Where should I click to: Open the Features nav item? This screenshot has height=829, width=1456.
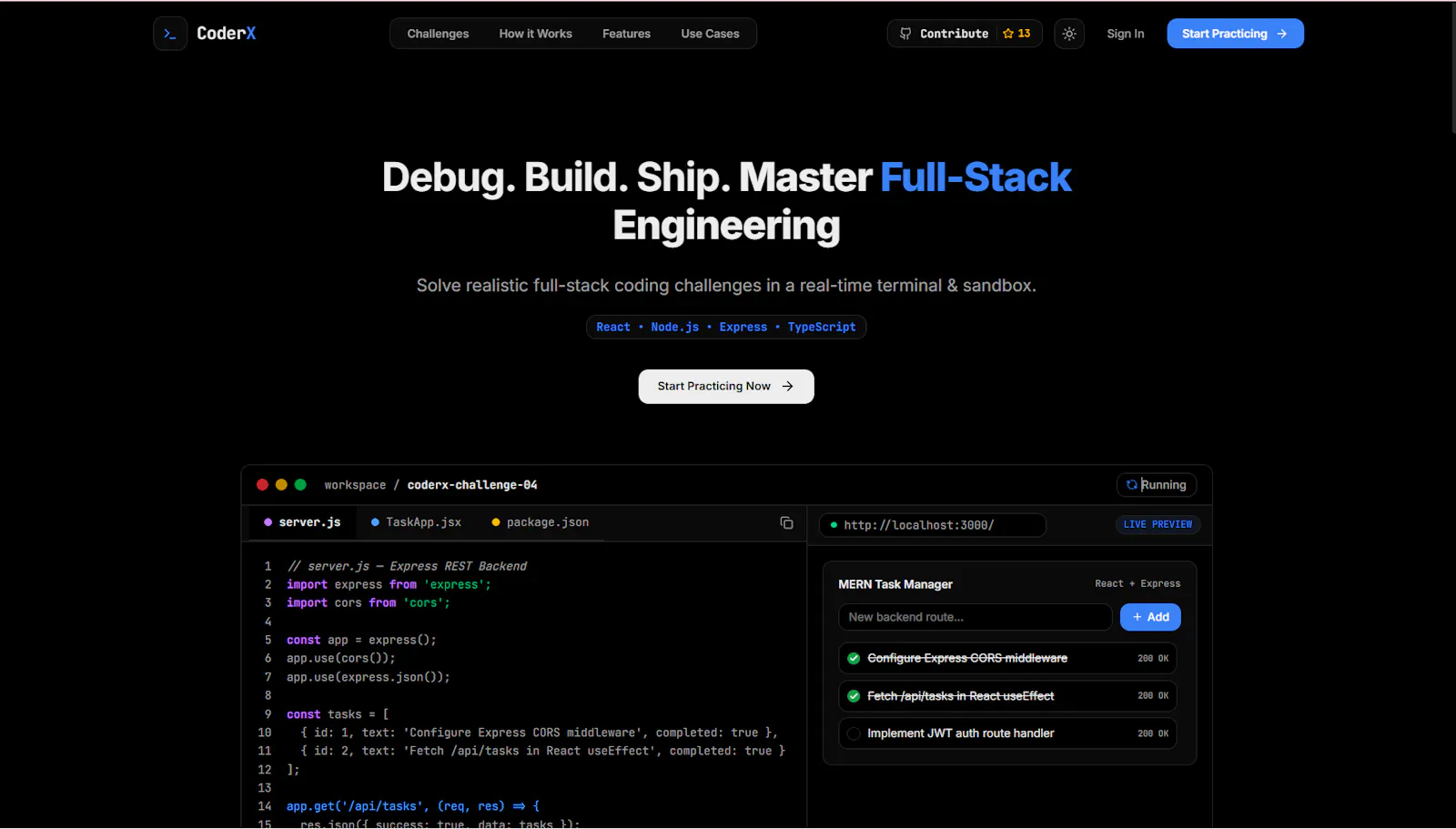[x=626, y=34]
